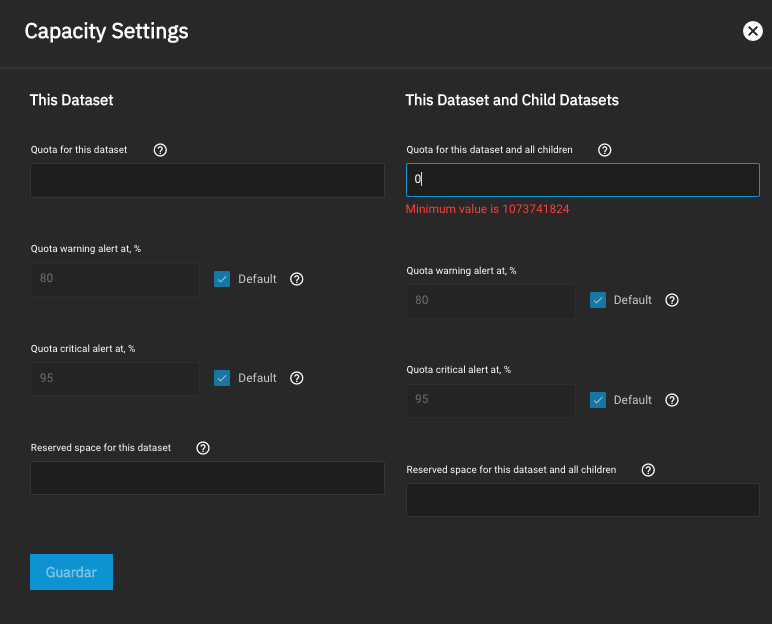Toggle Default checkbox for This Dataset critical alert
772x624 pixels.
[x=222, y=378]
